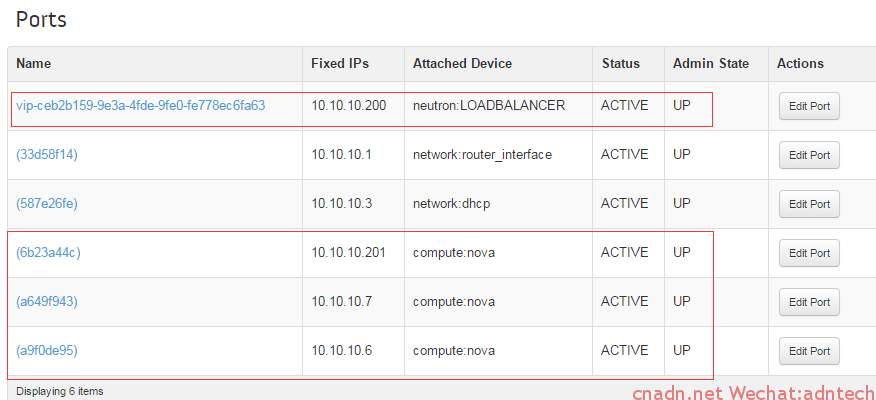Click the Admin State column header
Image resolution: width=876 pixels, height=400 pixels.
[711, 64]
